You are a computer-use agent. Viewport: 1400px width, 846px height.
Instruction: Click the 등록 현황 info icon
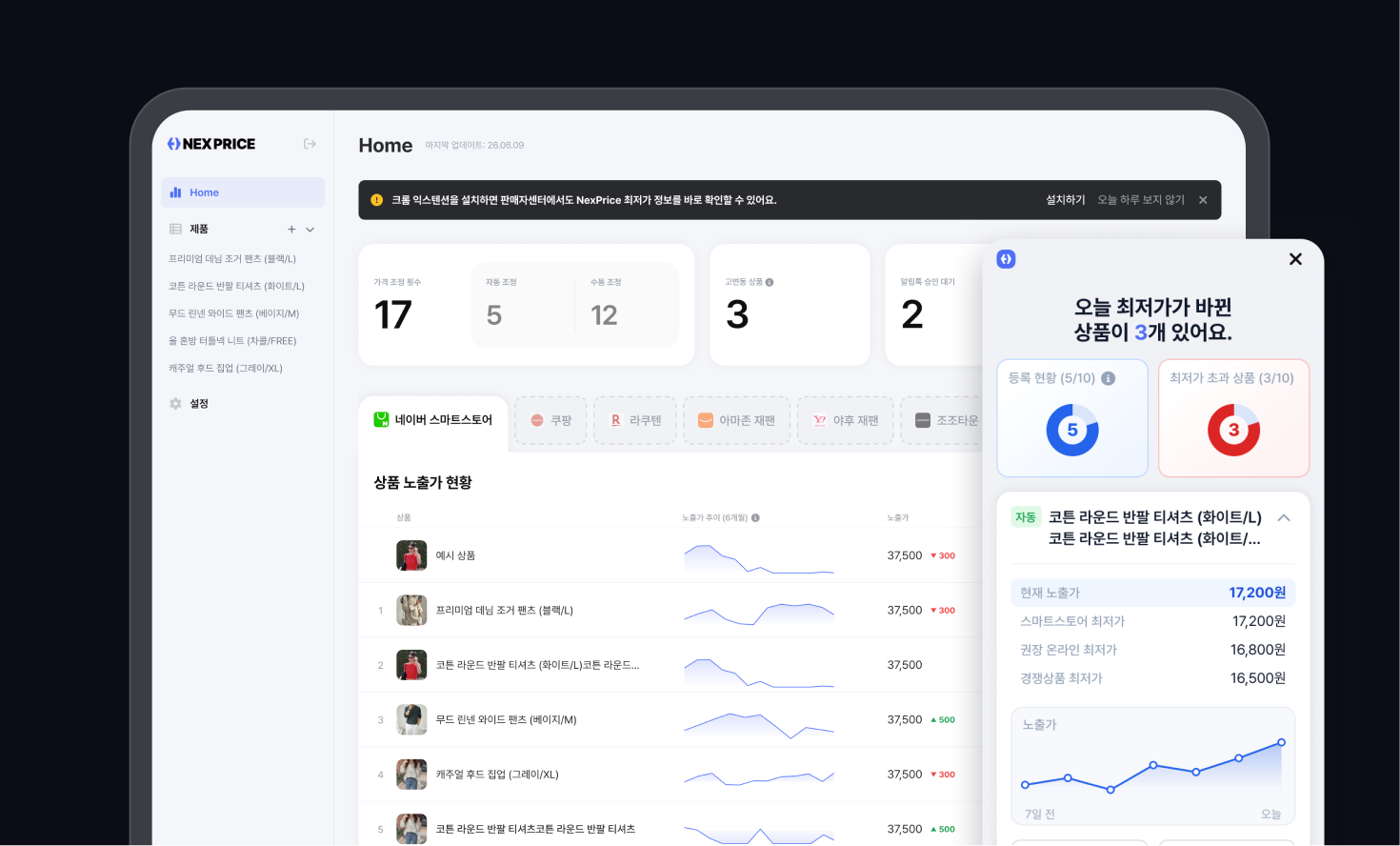coord(1109,378)
